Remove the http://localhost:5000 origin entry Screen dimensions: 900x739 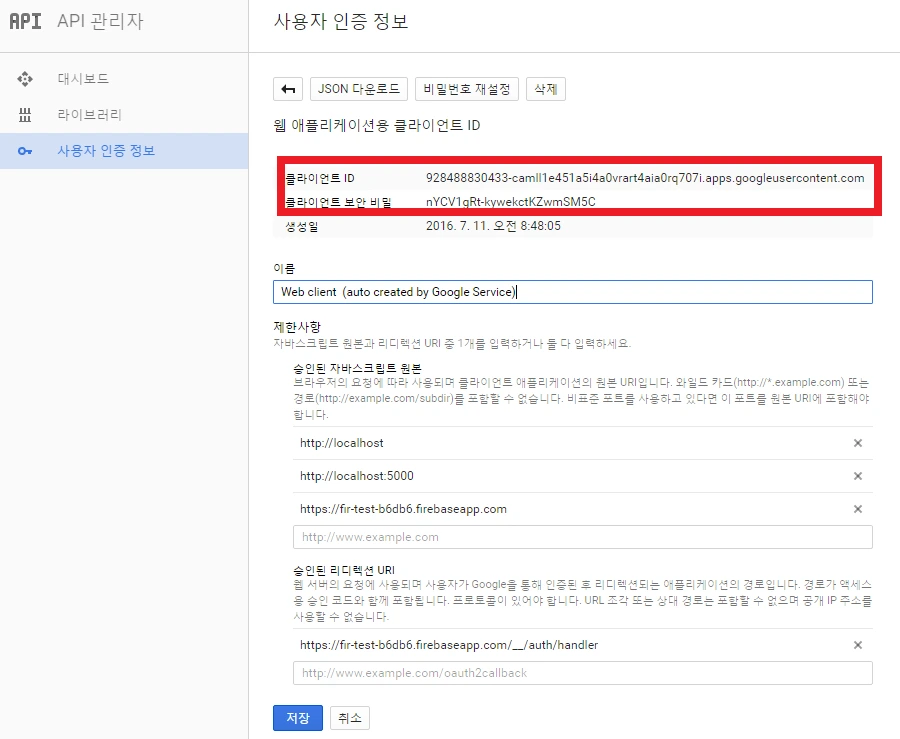857,476
